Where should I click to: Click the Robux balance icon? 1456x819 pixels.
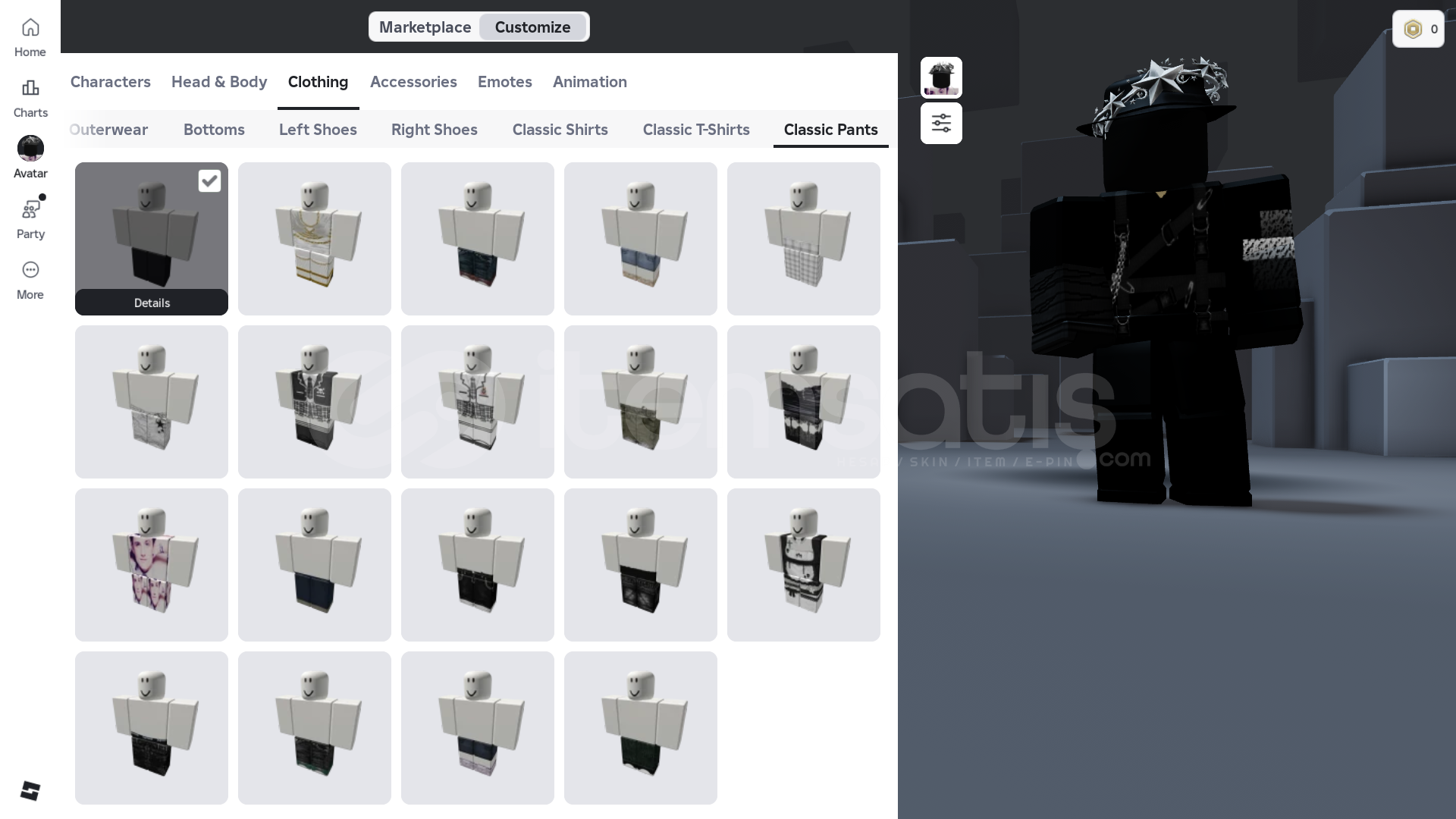coord(1412,30)
